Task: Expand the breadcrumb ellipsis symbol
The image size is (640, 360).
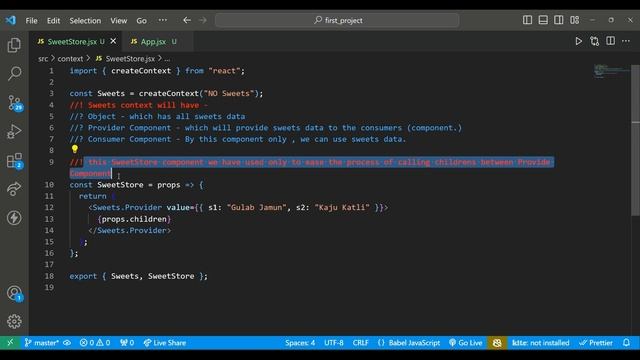Action: coord(167,59)
